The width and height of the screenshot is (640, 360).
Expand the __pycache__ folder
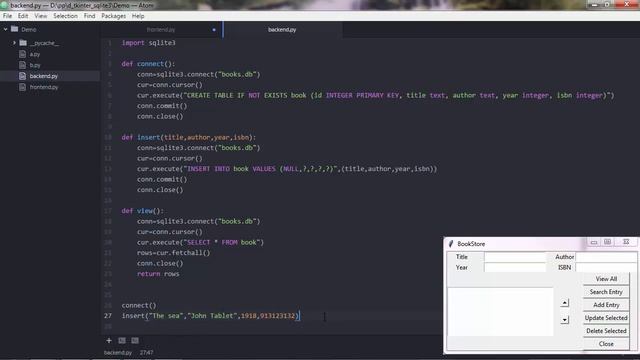point(14,43)
